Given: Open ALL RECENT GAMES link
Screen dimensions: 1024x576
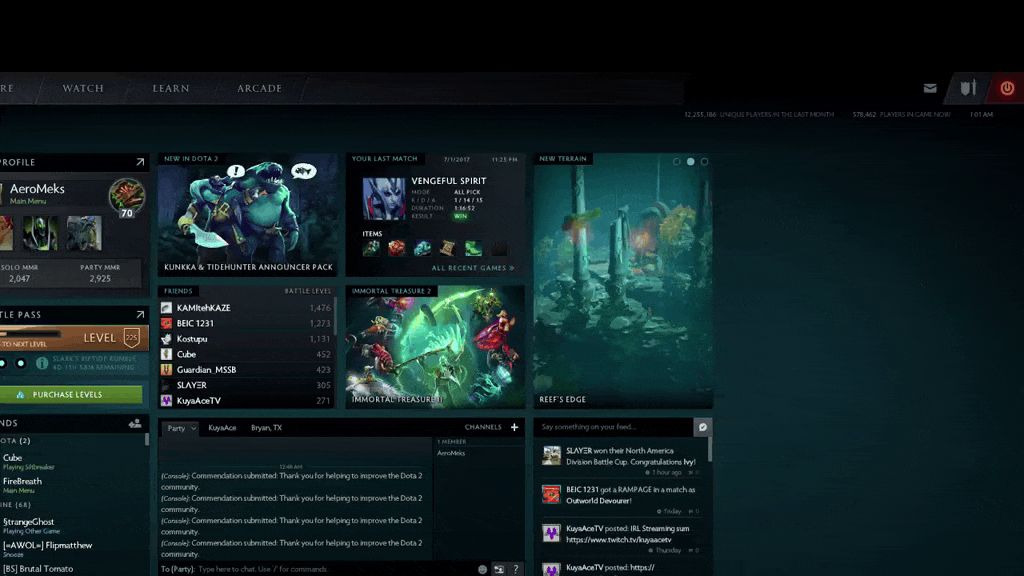Looking at the screenshot, I should coord(473,268).
